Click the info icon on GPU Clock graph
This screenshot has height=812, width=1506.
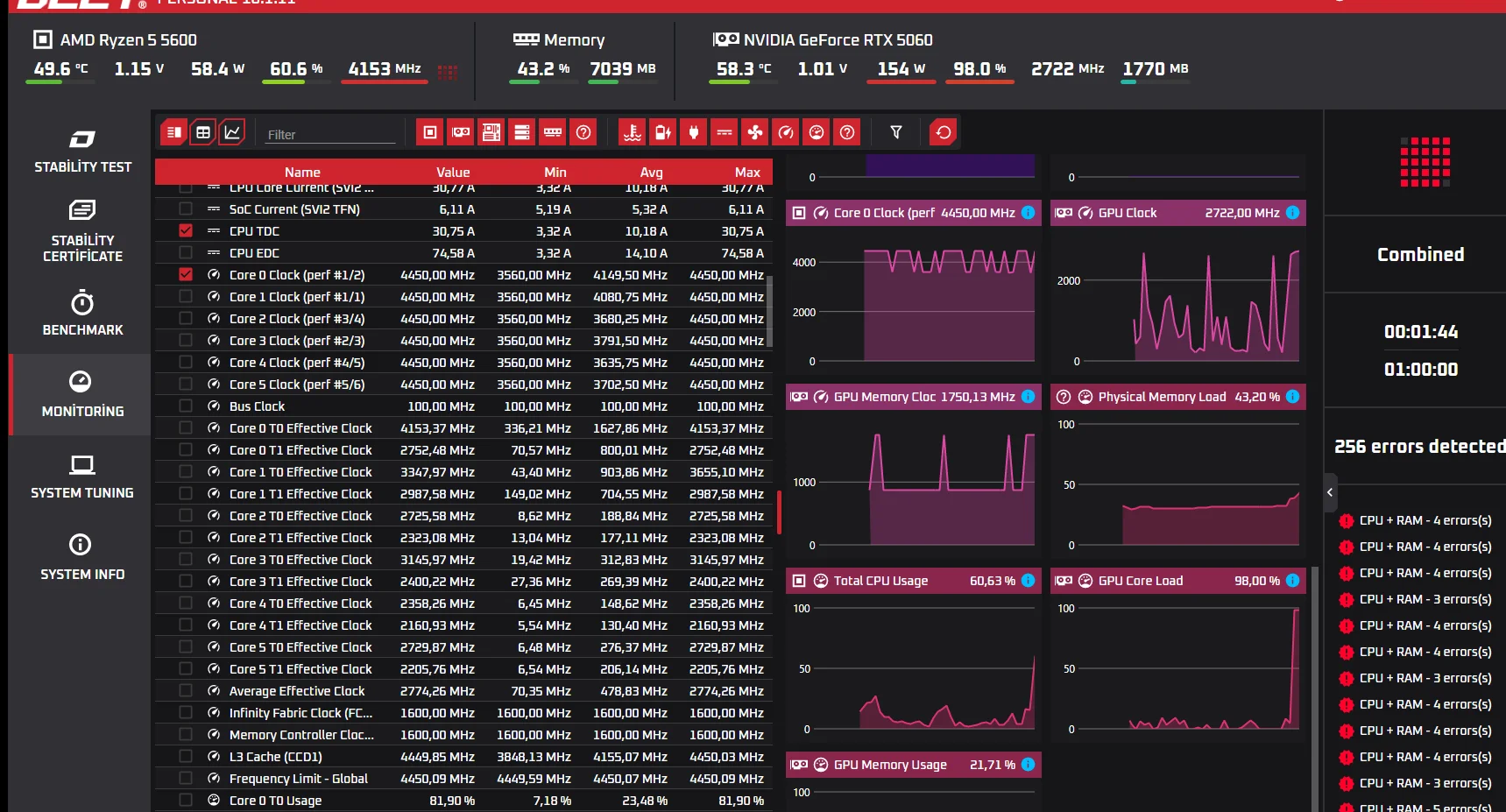(x=1292, y=213)
